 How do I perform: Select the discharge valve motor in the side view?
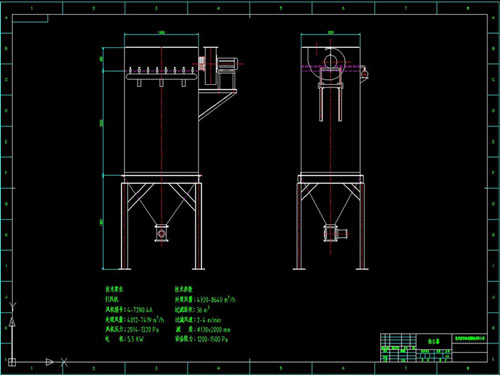click(x=343, y=233)
